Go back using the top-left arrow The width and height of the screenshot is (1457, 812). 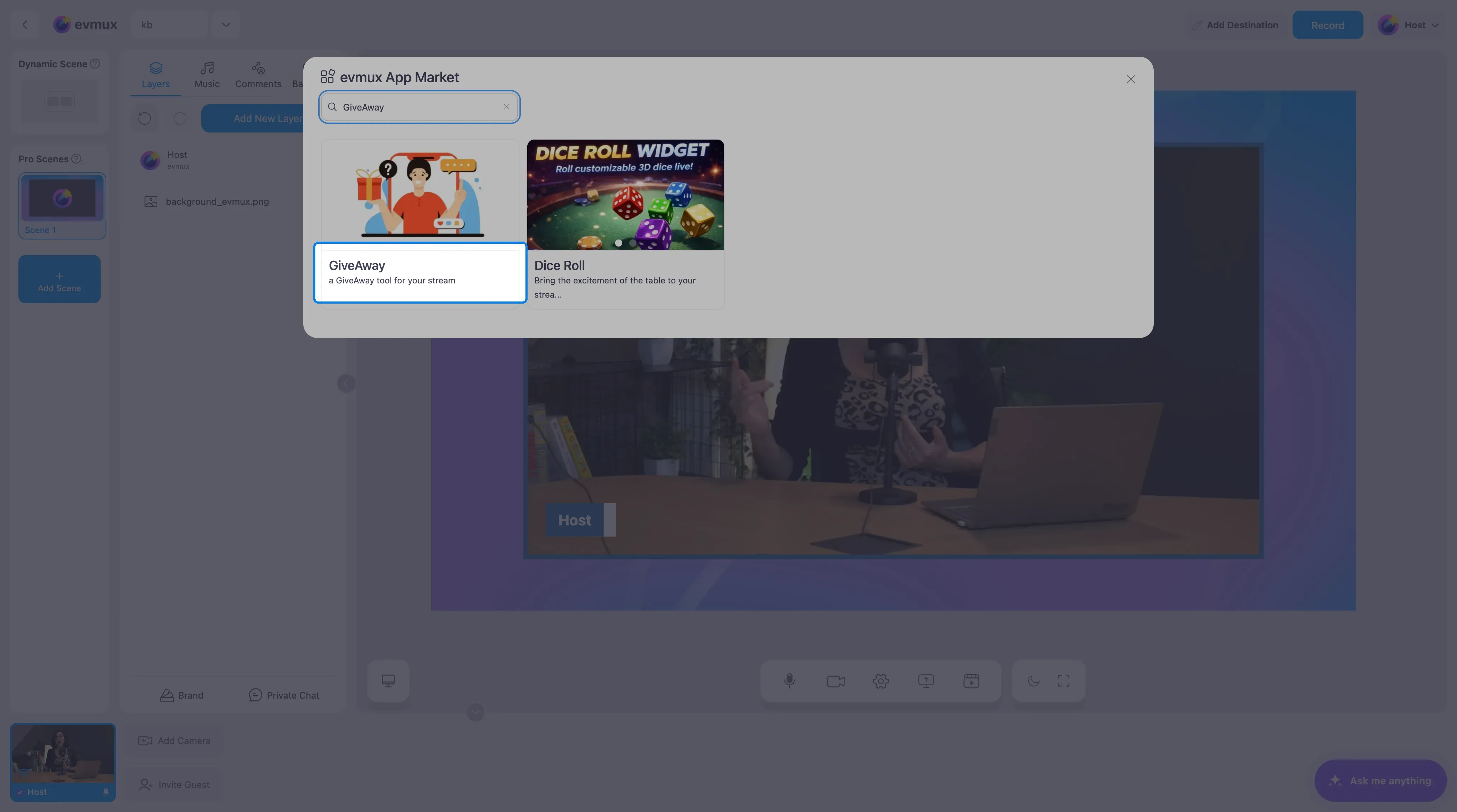pyautogui.click(x=24, y=25)
